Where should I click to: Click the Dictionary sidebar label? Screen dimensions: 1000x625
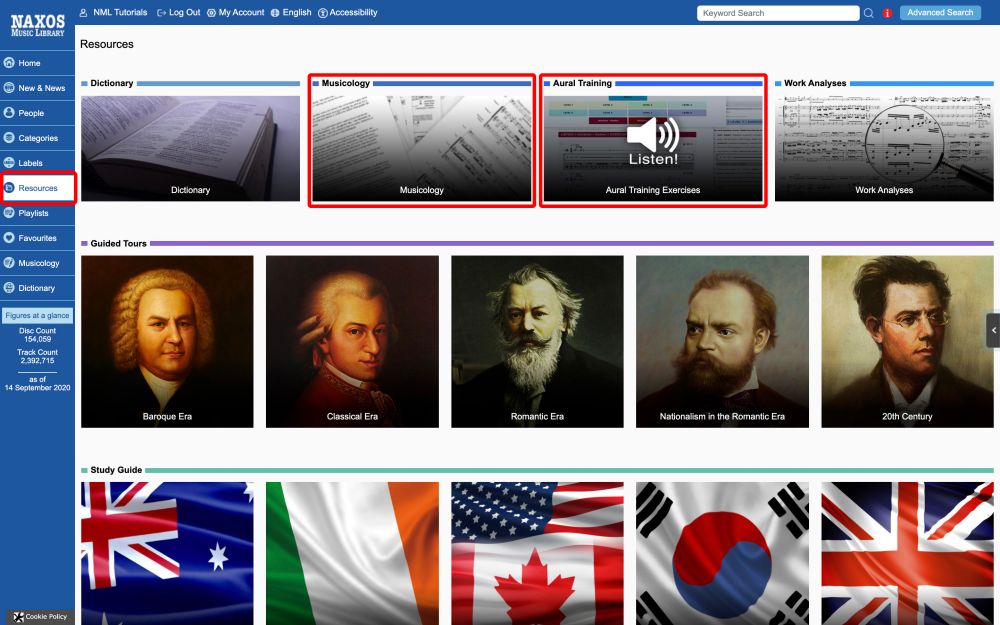point(36,288)
